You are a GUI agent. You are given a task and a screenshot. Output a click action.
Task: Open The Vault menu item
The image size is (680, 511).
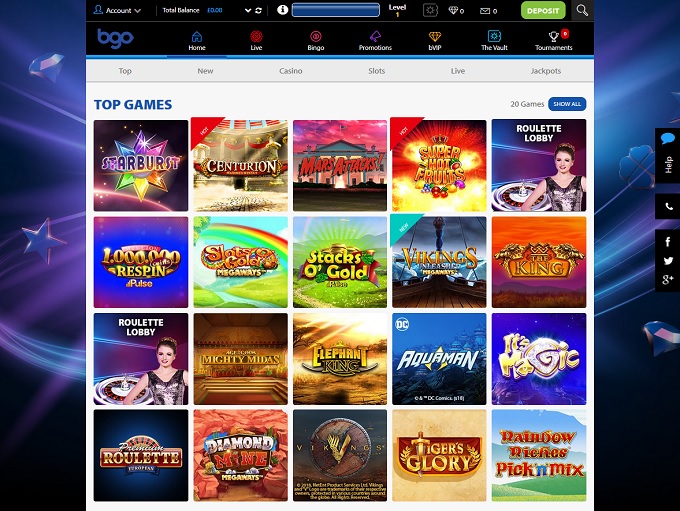[494, 41]
